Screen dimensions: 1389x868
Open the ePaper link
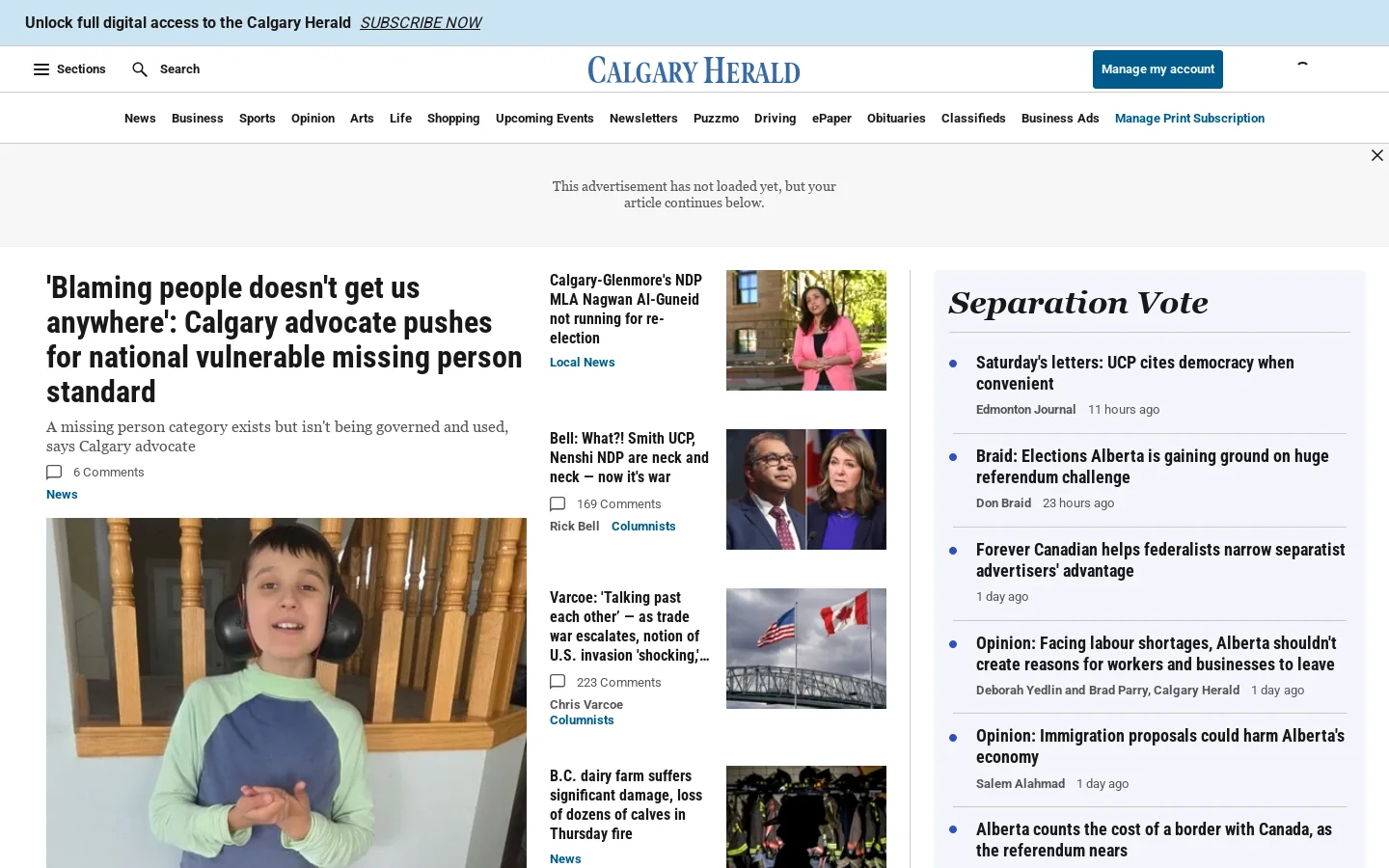pos(831,119)
